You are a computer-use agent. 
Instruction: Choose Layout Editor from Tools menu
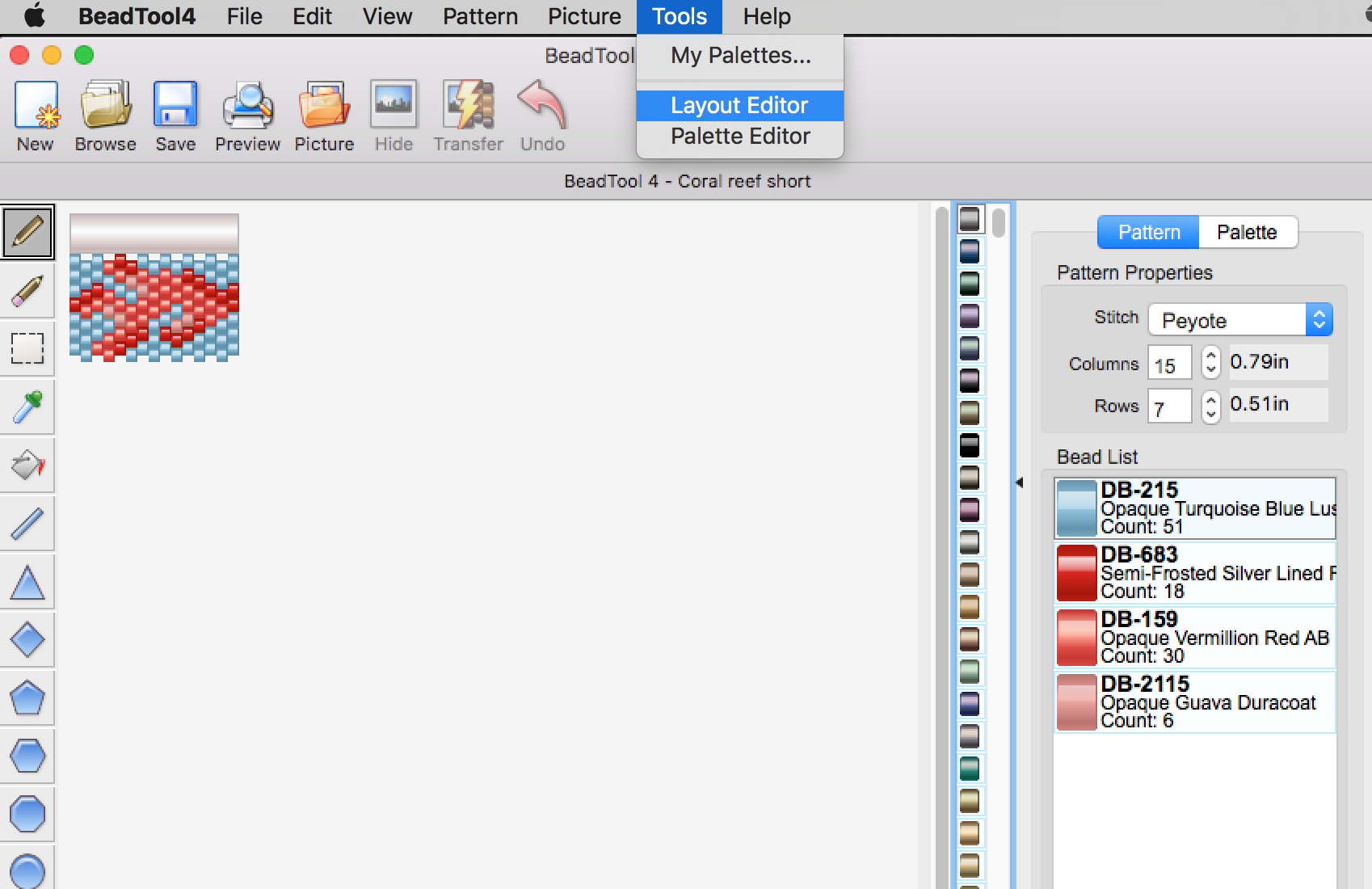click(x=740, y=105)
